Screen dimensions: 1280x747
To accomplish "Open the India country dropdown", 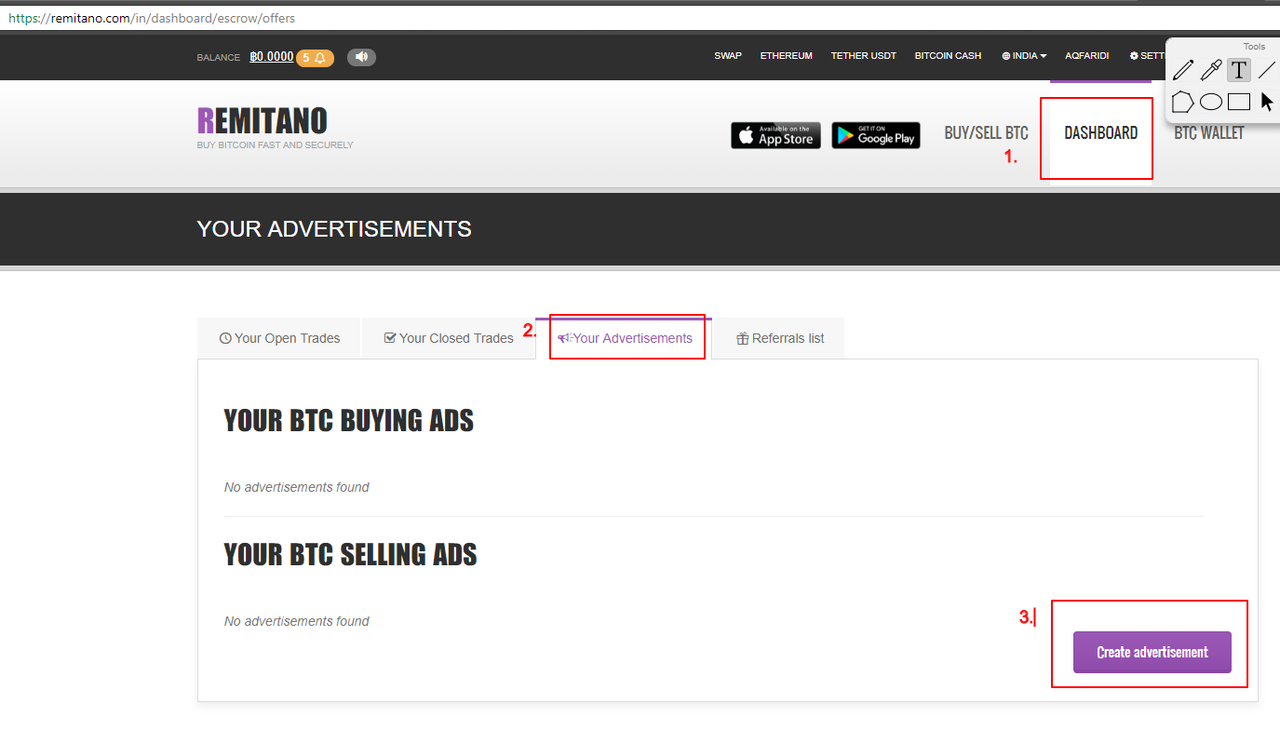I will point(1024,56).
